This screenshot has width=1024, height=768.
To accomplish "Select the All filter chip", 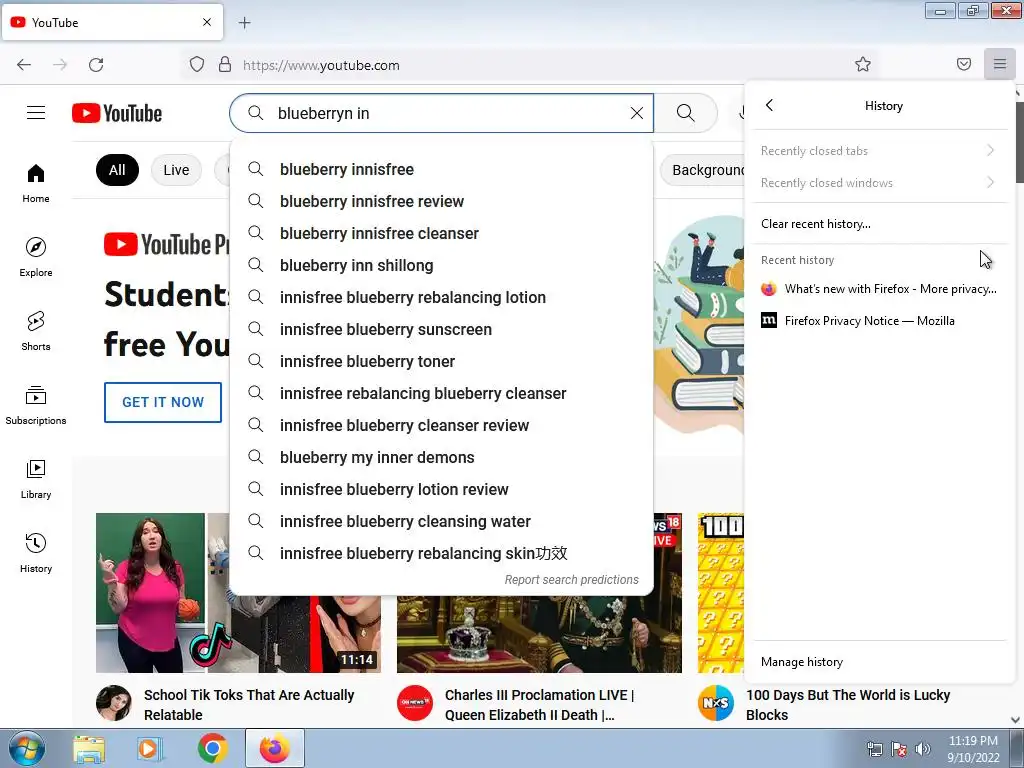I will (x=117, y=170).
